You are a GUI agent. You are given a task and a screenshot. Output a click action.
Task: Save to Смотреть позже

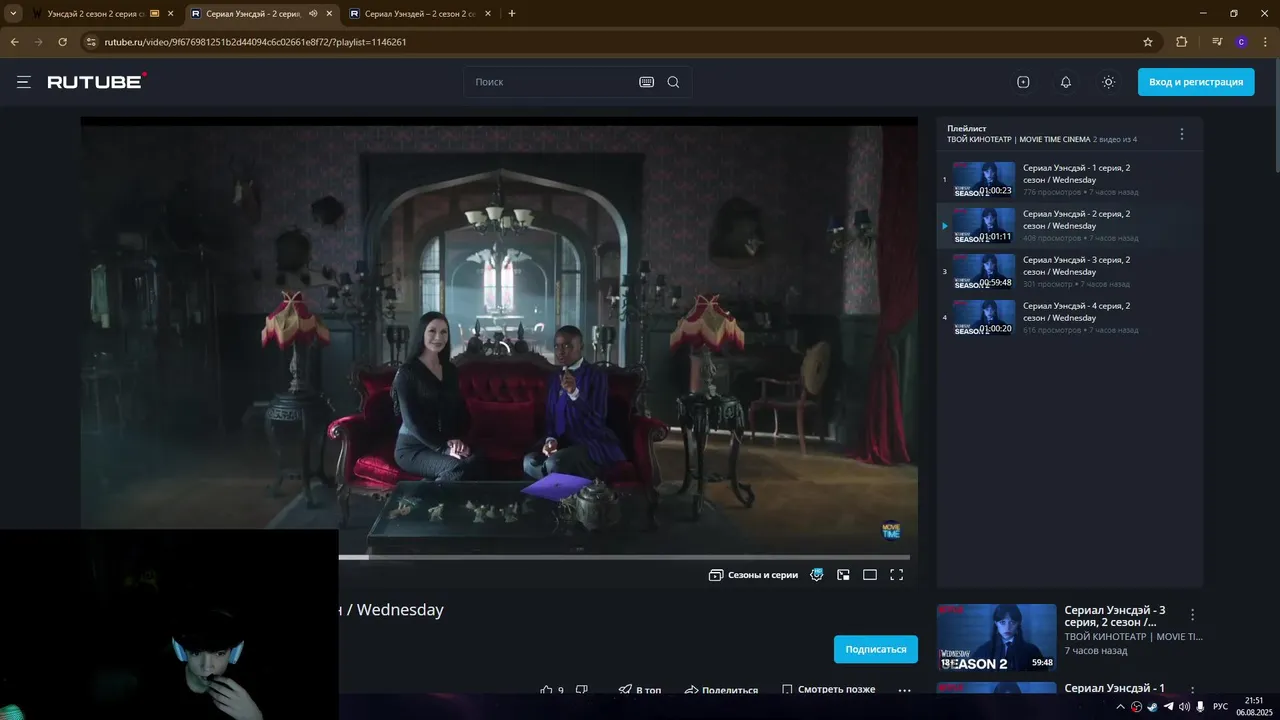point(828,690)
